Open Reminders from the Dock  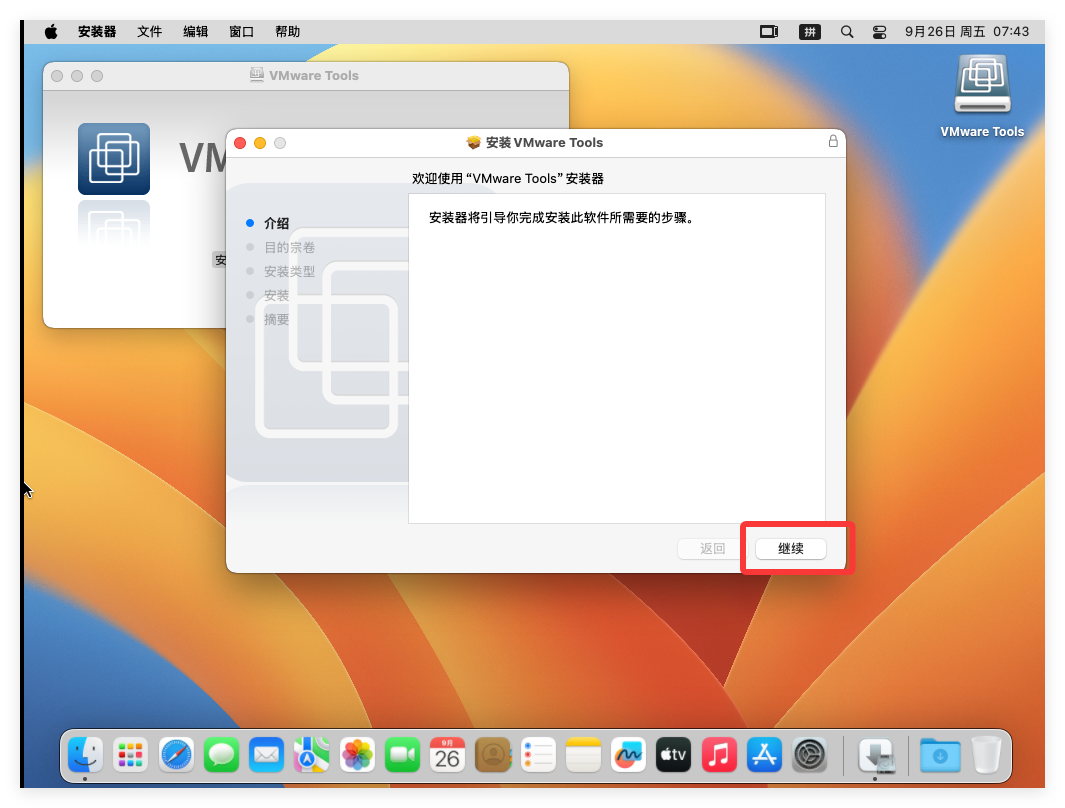coord(538,755)
